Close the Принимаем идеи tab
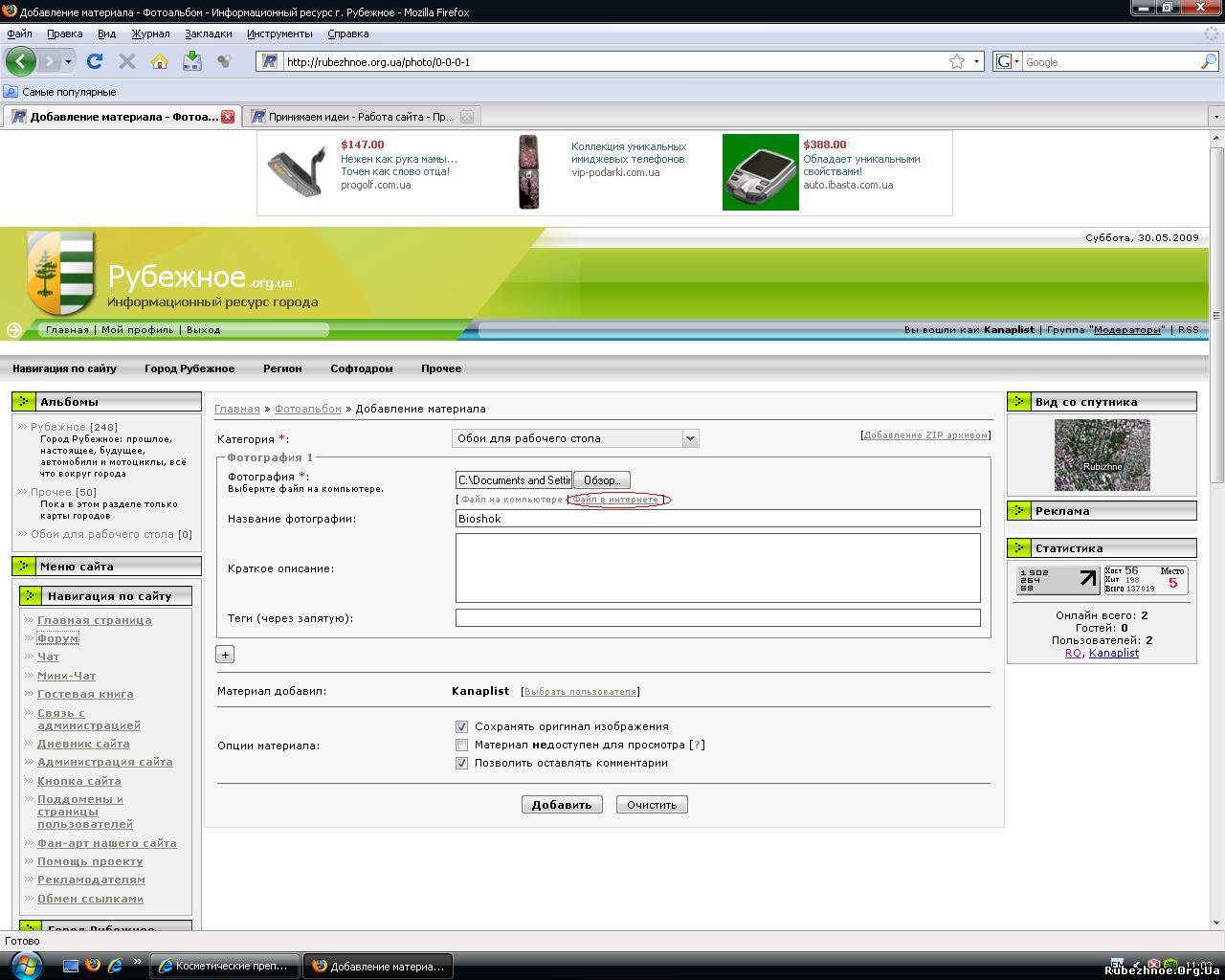Viewport: 1225px width, 980px height. click(x=467, y=117)
